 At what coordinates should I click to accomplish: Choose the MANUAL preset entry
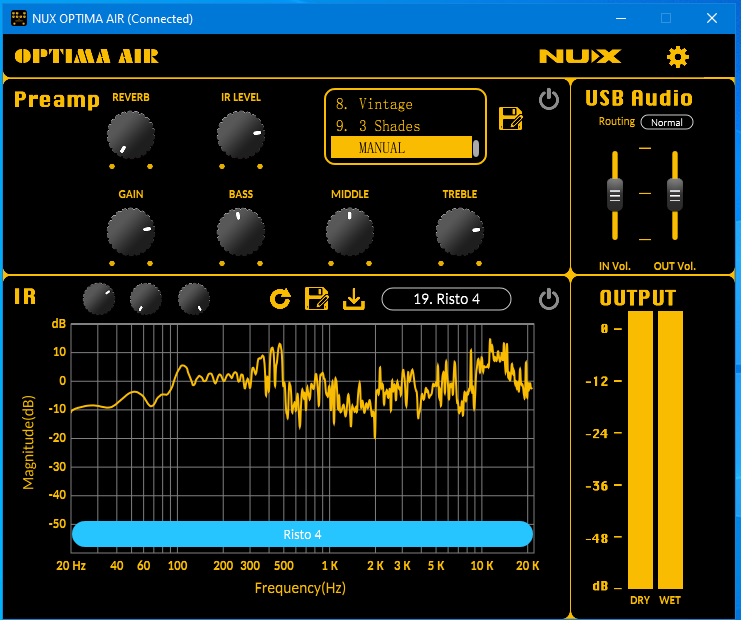coord(400,148)
